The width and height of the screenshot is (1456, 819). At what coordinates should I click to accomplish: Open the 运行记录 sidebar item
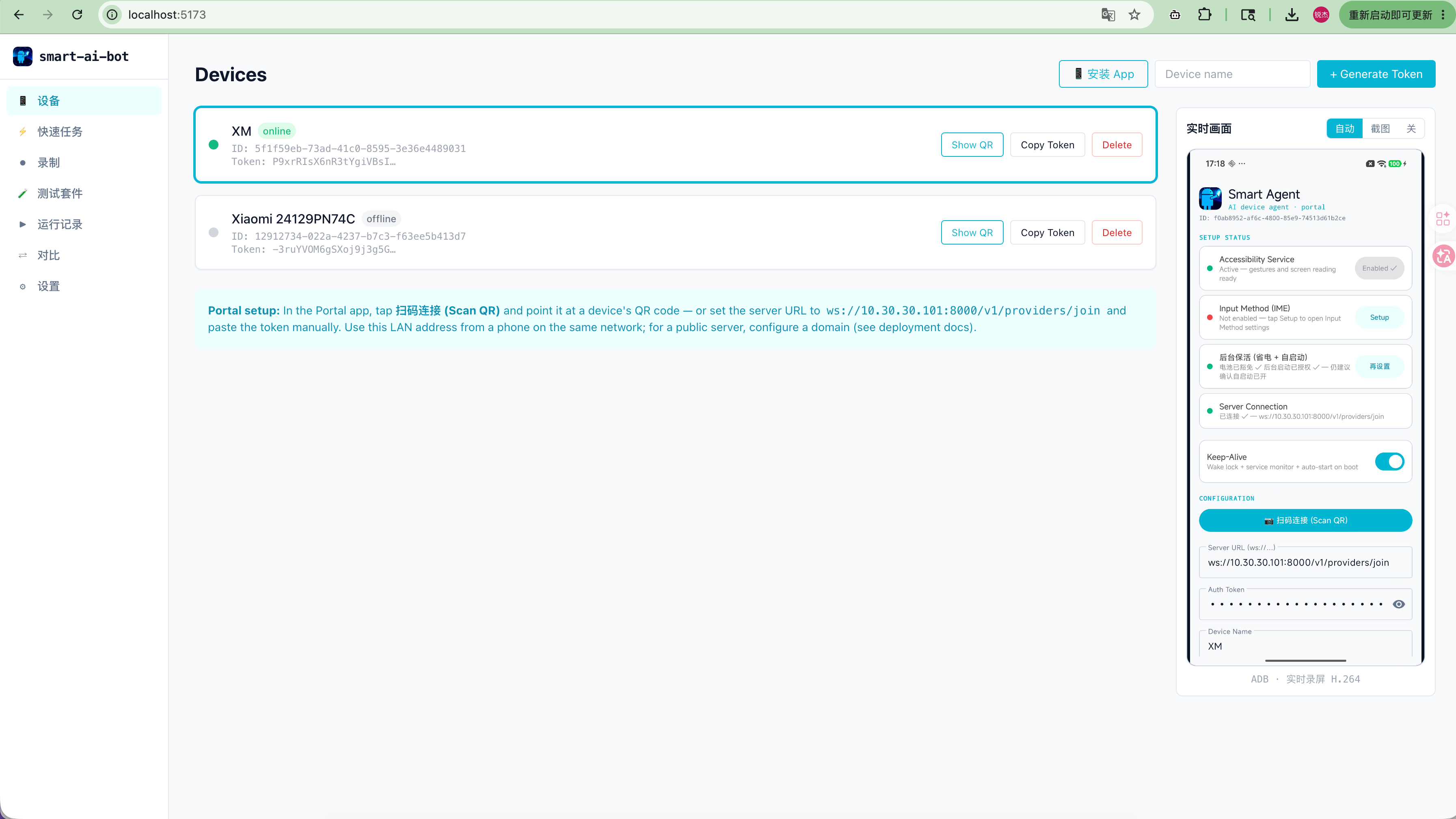coord(84,225)
